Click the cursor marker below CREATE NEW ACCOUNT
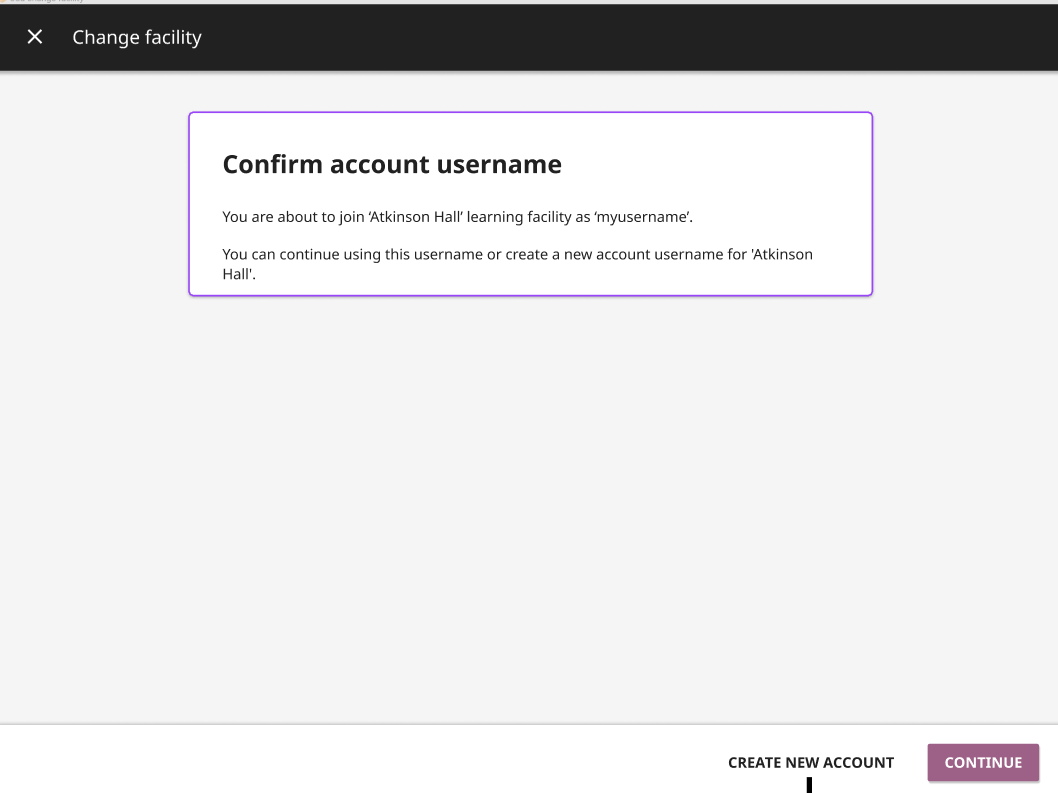Image resolution: width=1058 pixels, height=793 pixels. [x=808, y=786]
